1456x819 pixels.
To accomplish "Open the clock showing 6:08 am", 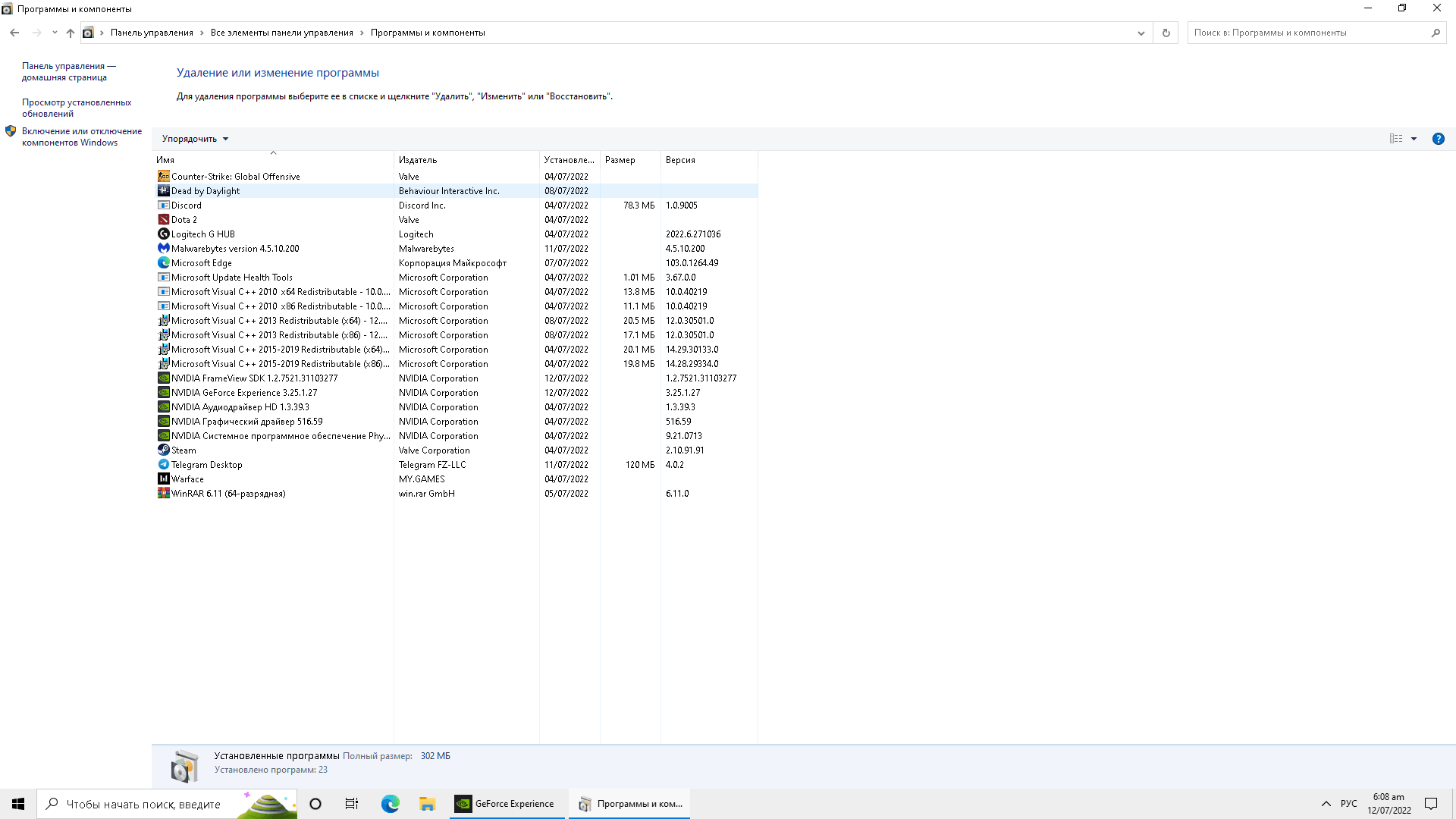I will pyautogui.click(x=1389, y=804).
